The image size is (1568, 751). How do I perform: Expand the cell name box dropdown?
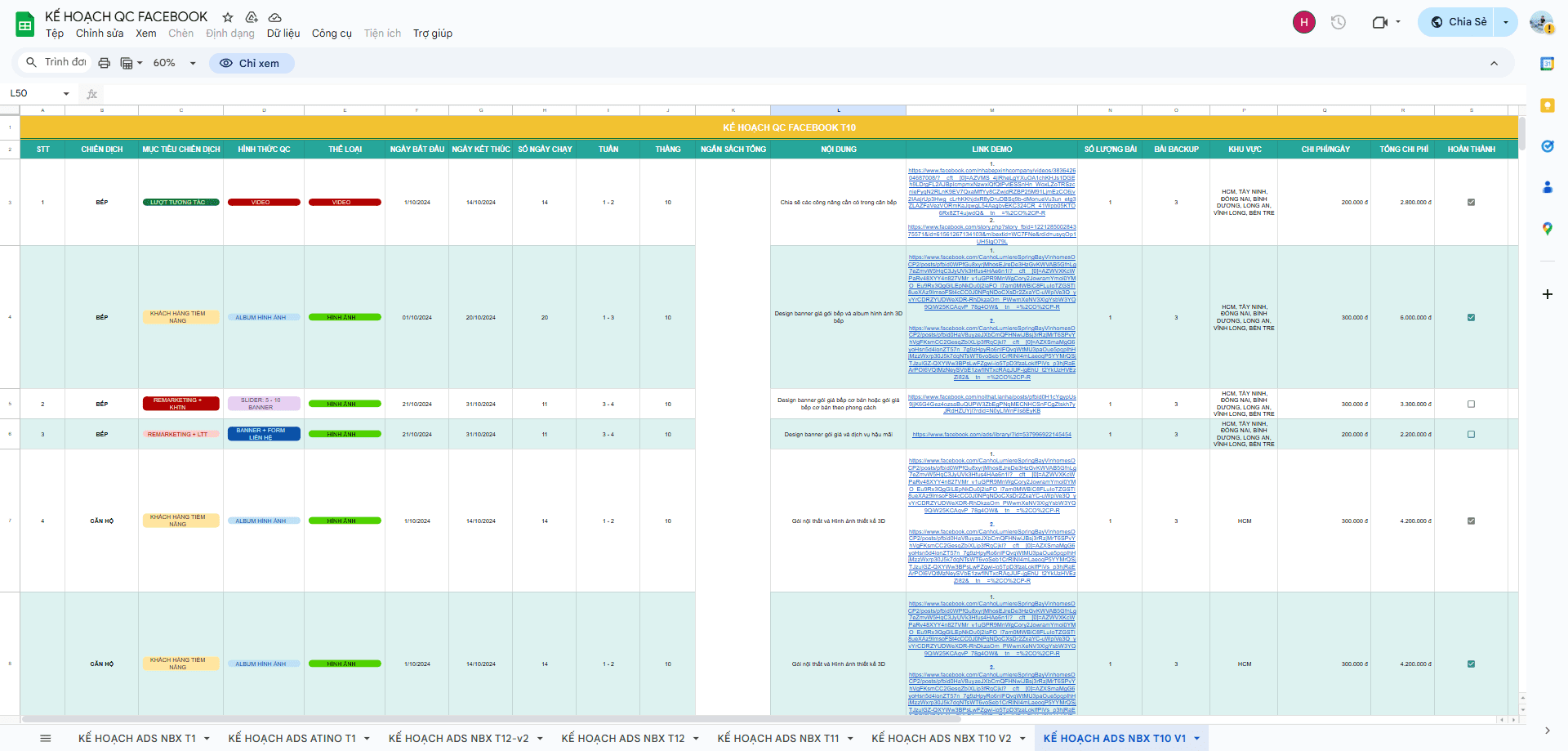[66, 94]
